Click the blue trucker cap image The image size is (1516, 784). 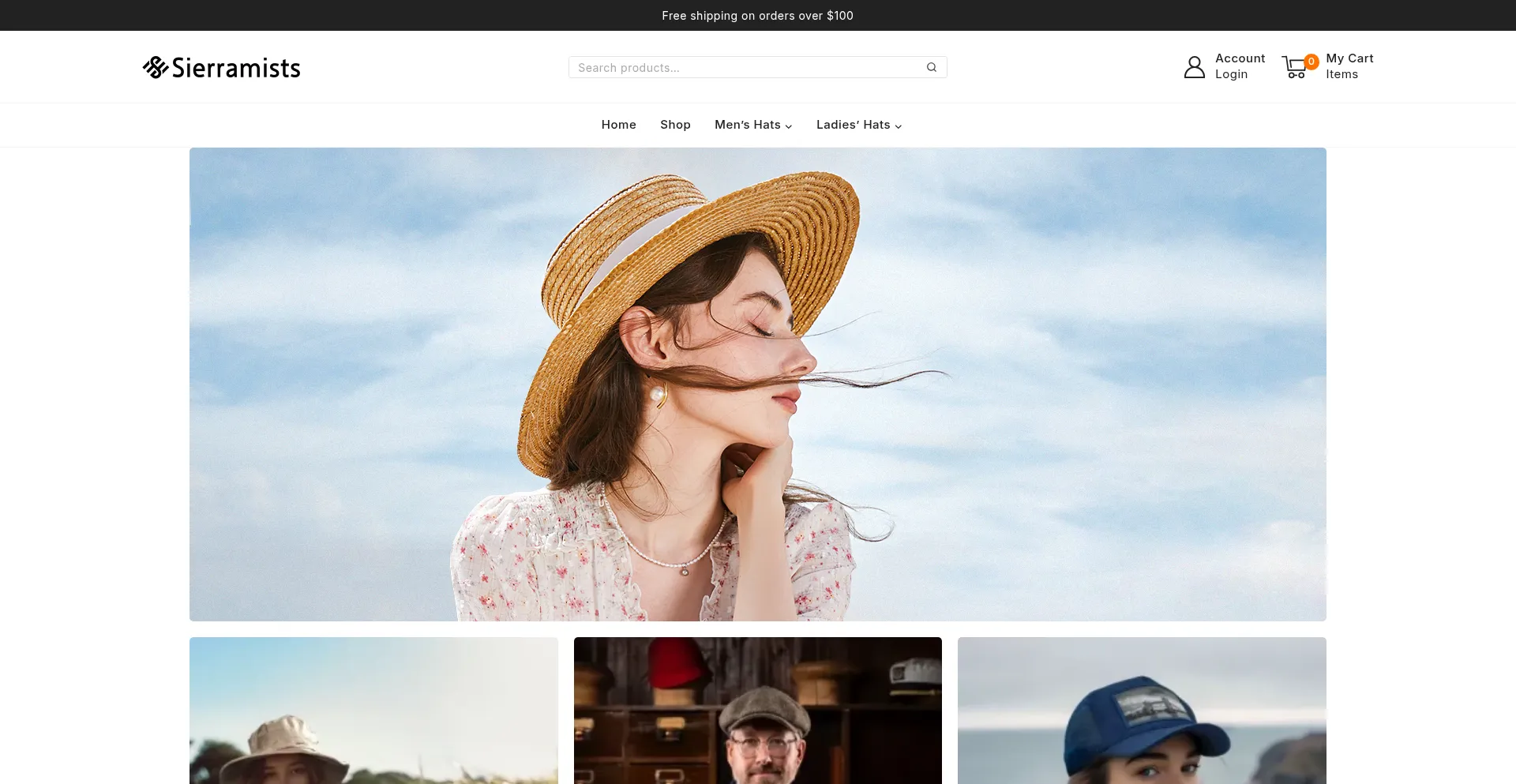[1141, 711]
